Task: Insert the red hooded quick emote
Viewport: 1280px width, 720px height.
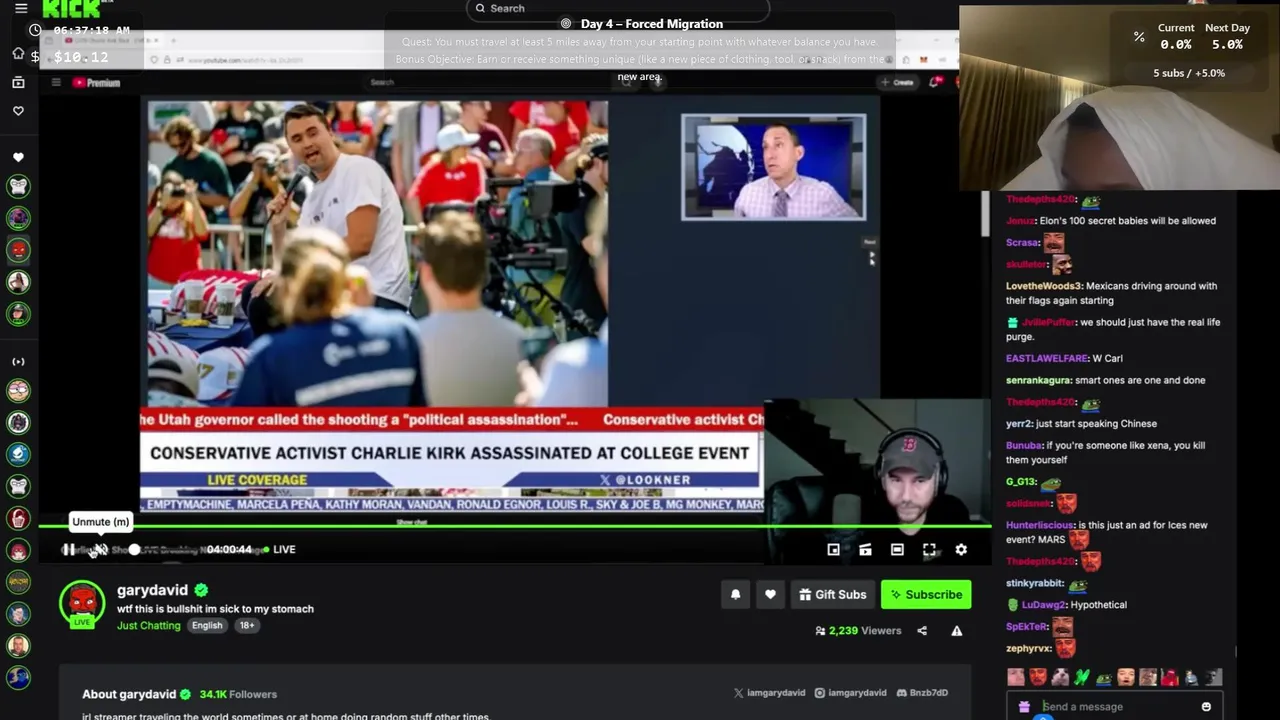Action: (x=1170, y=677)
